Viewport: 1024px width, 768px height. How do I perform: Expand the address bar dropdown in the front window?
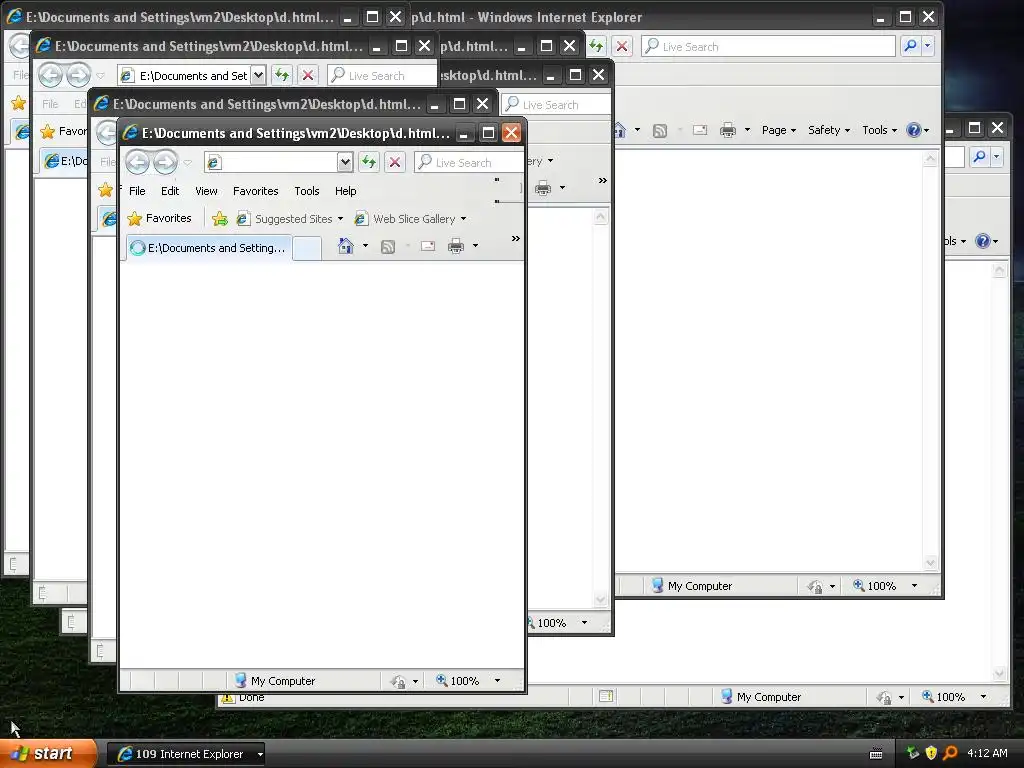coord(345,162)
